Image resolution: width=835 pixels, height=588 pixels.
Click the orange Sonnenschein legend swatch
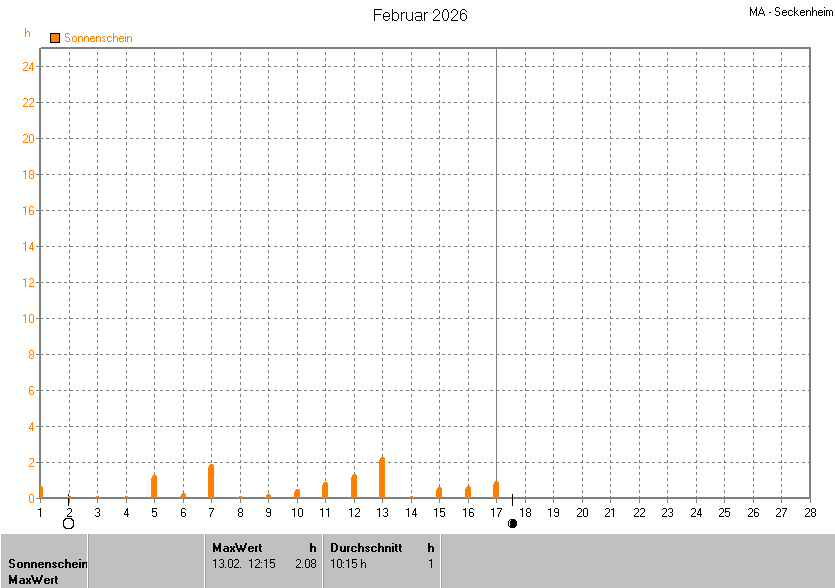point(55,38)
